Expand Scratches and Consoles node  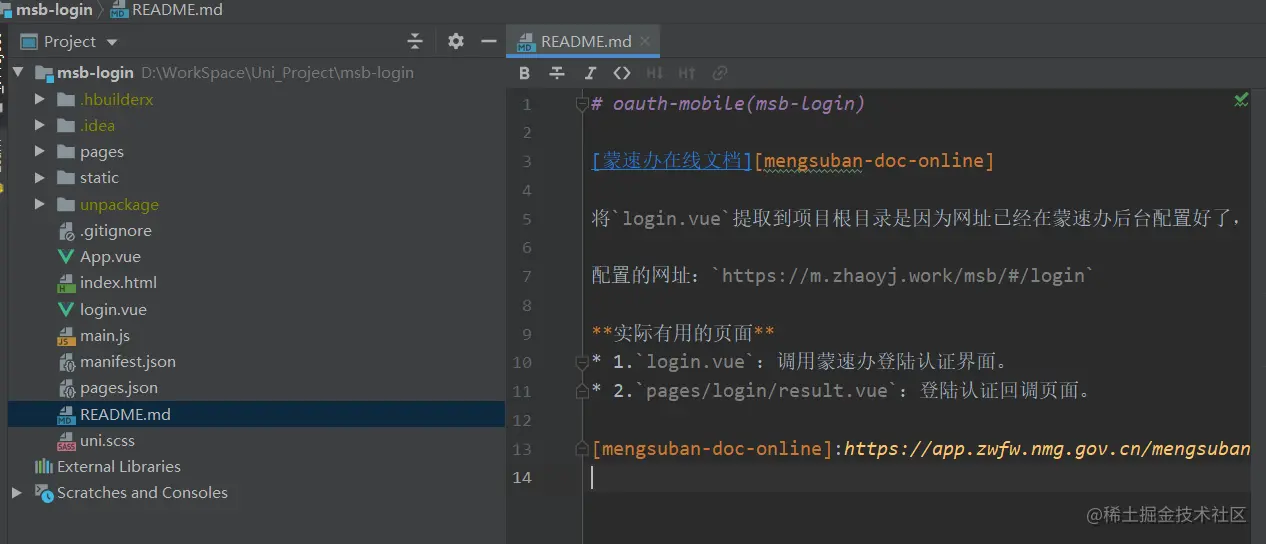(17, 492)
